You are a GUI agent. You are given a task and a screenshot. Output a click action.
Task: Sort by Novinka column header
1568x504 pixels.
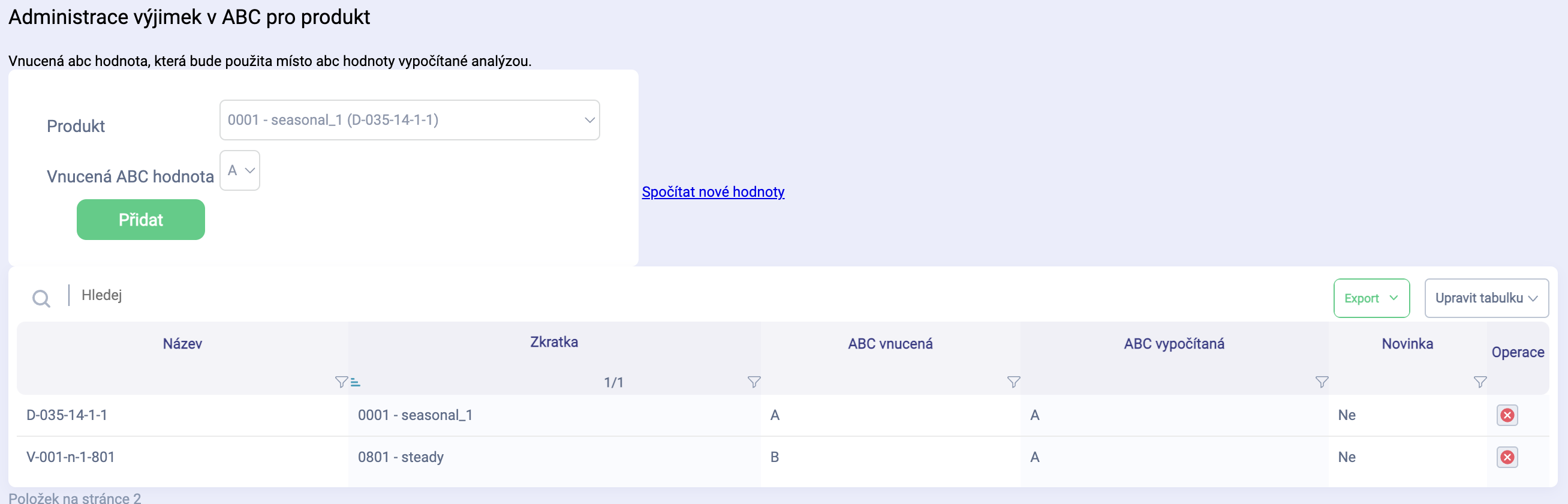(1407, 344)
